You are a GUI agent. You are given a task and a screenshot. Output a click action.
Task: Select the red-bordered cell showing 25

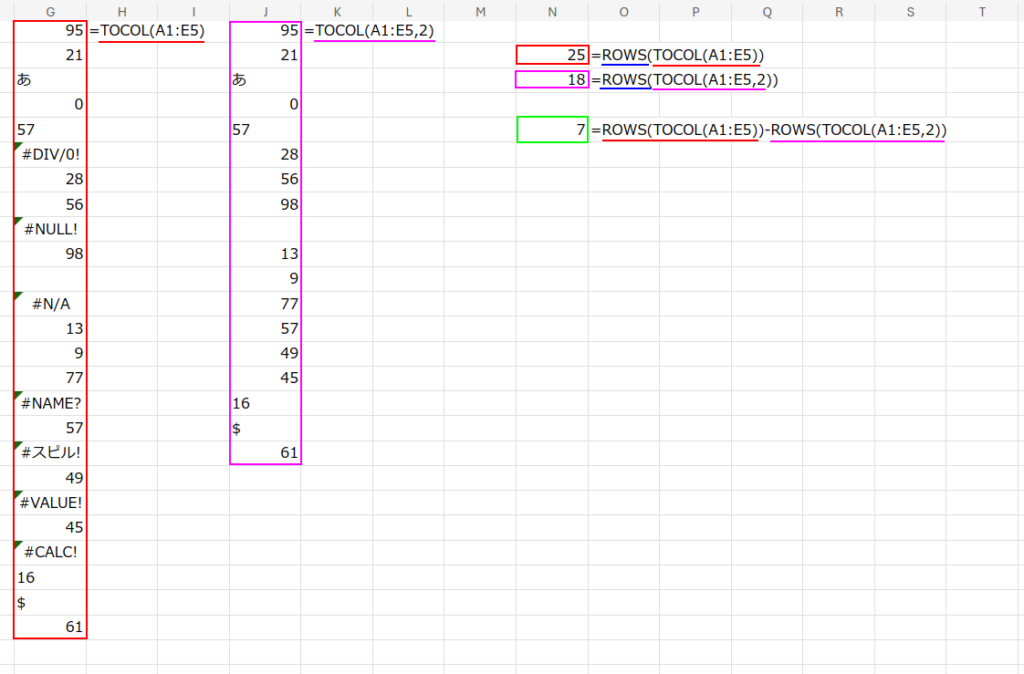pyautogui.click(x=552, y=55)
